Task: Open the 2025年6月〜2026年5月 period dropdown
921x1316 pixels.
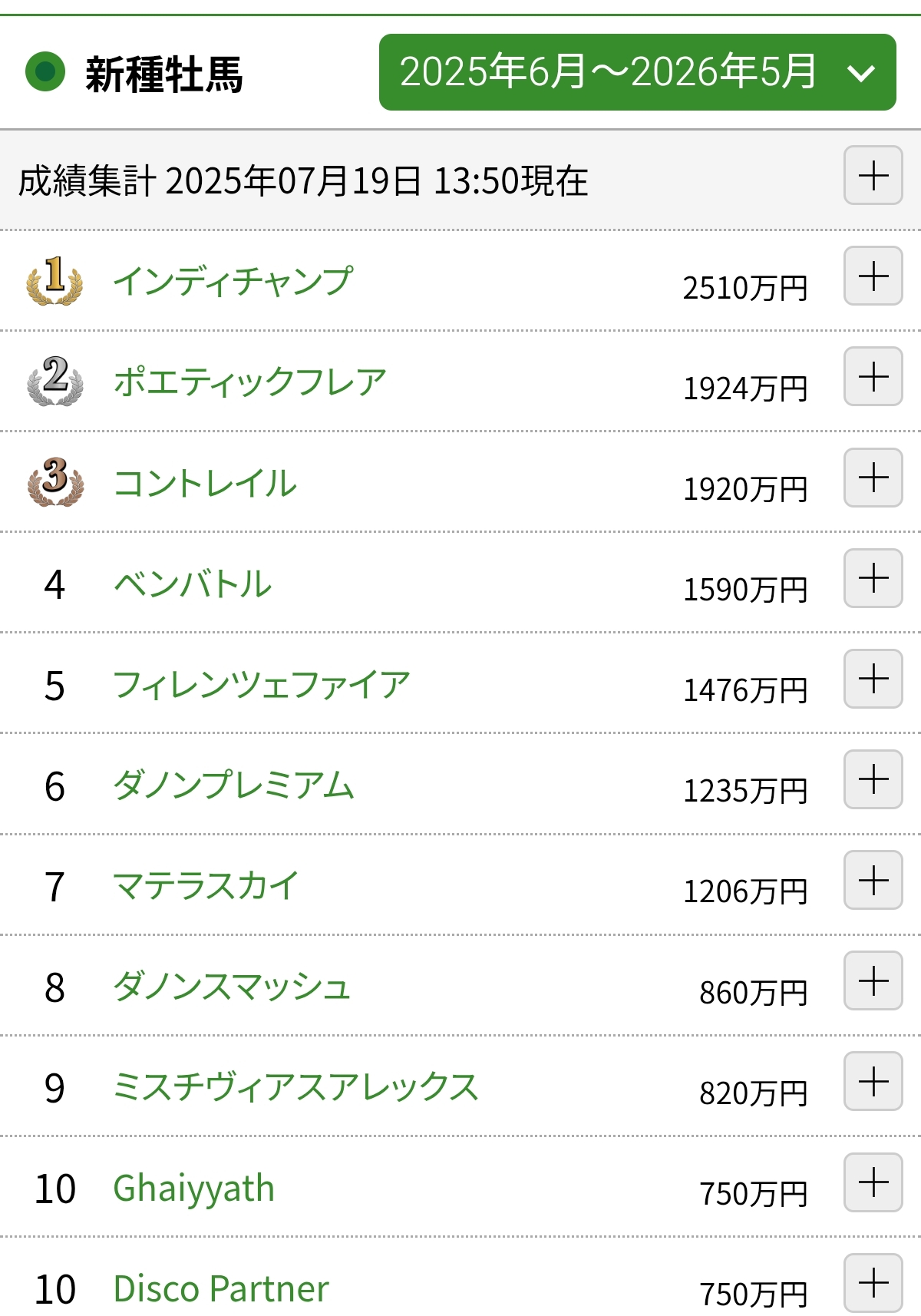Action: (637, 72)
